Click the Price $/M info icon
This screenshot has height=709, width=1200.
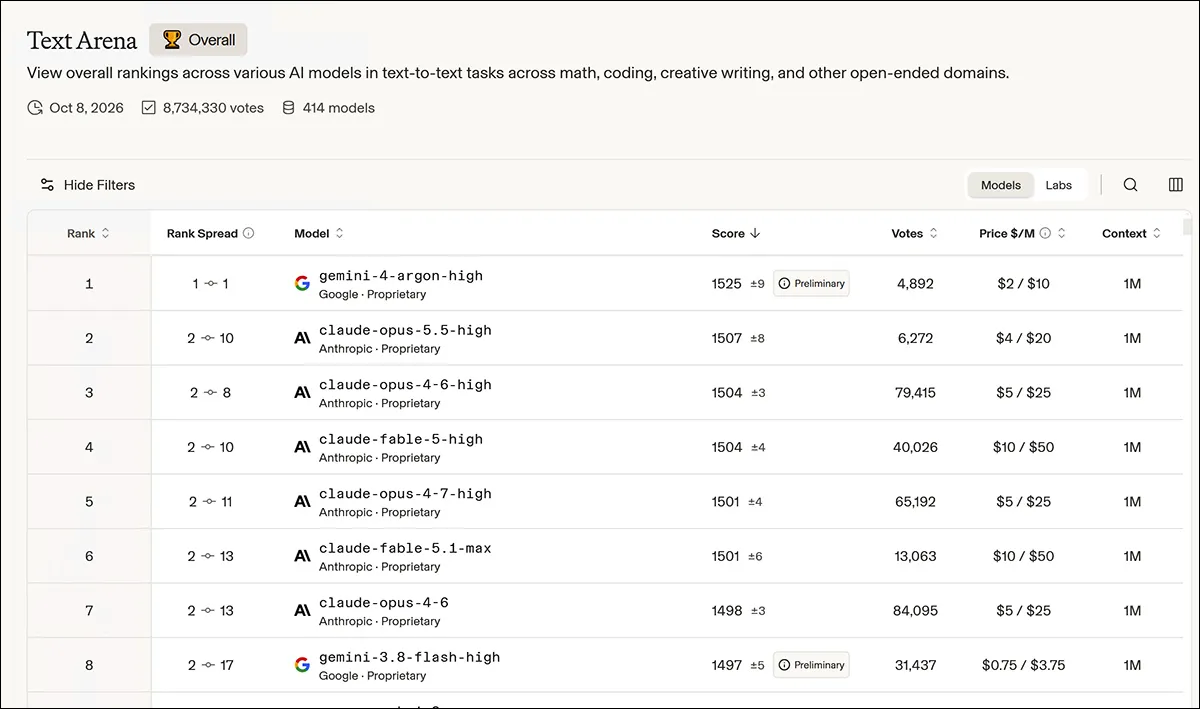(1045, 233)
